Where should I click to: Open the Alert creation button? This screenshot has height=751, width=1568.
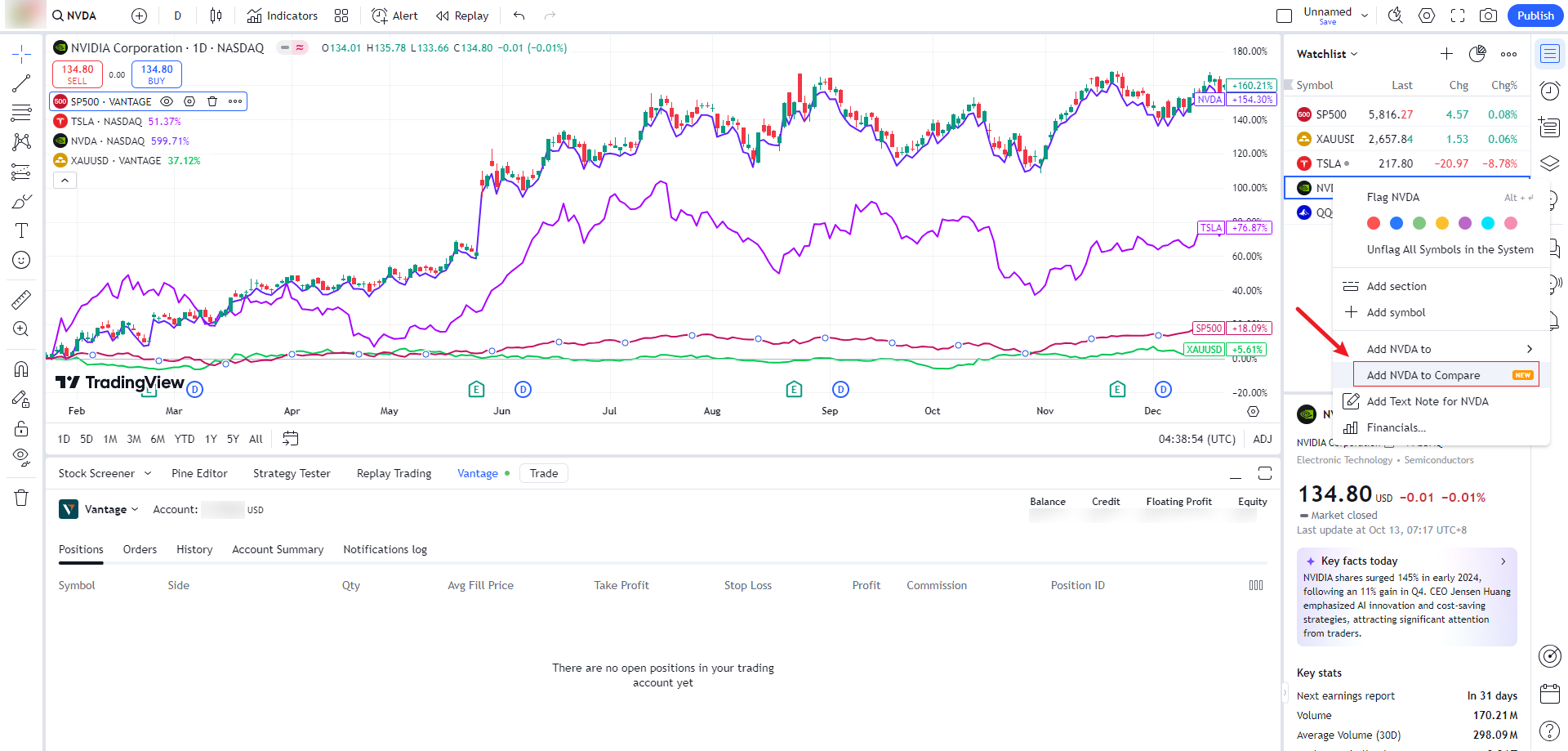click(394, 16)
